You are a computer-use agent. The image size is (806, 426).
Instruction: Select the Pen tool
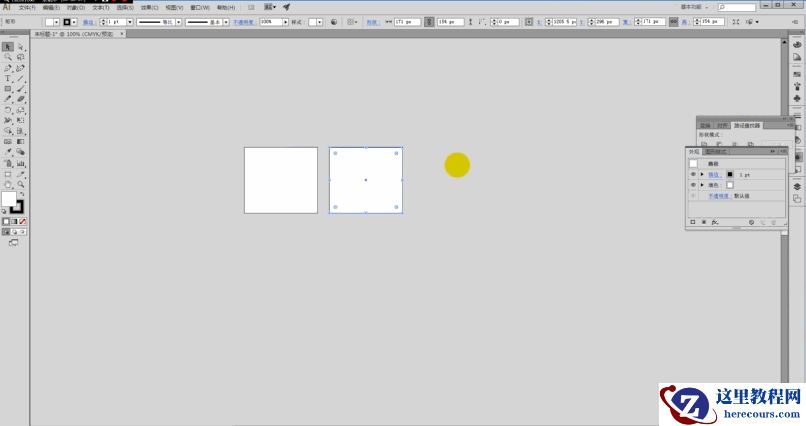pos(8,68)
